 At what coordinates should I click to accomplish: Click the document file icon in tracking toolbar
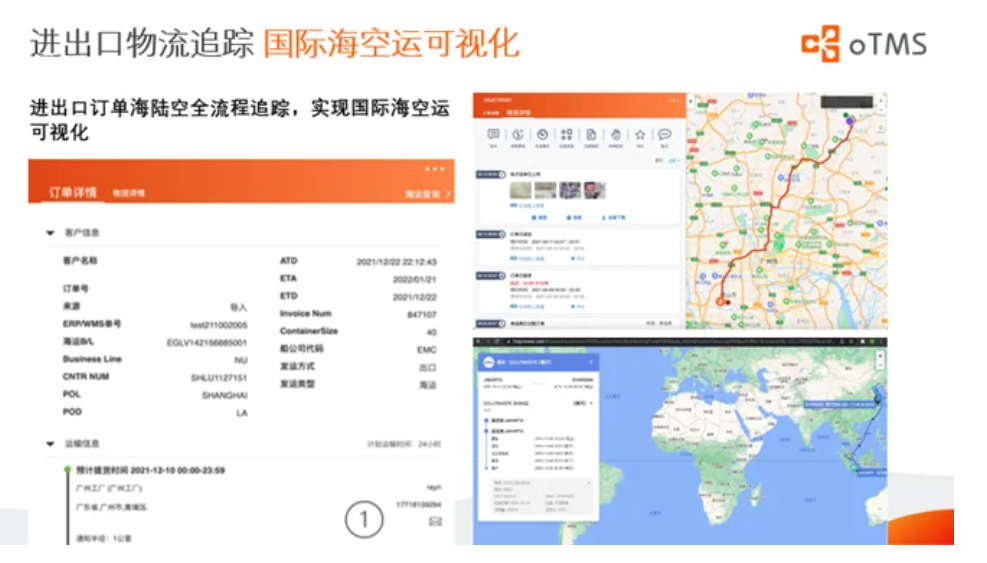tap(591, 135)
